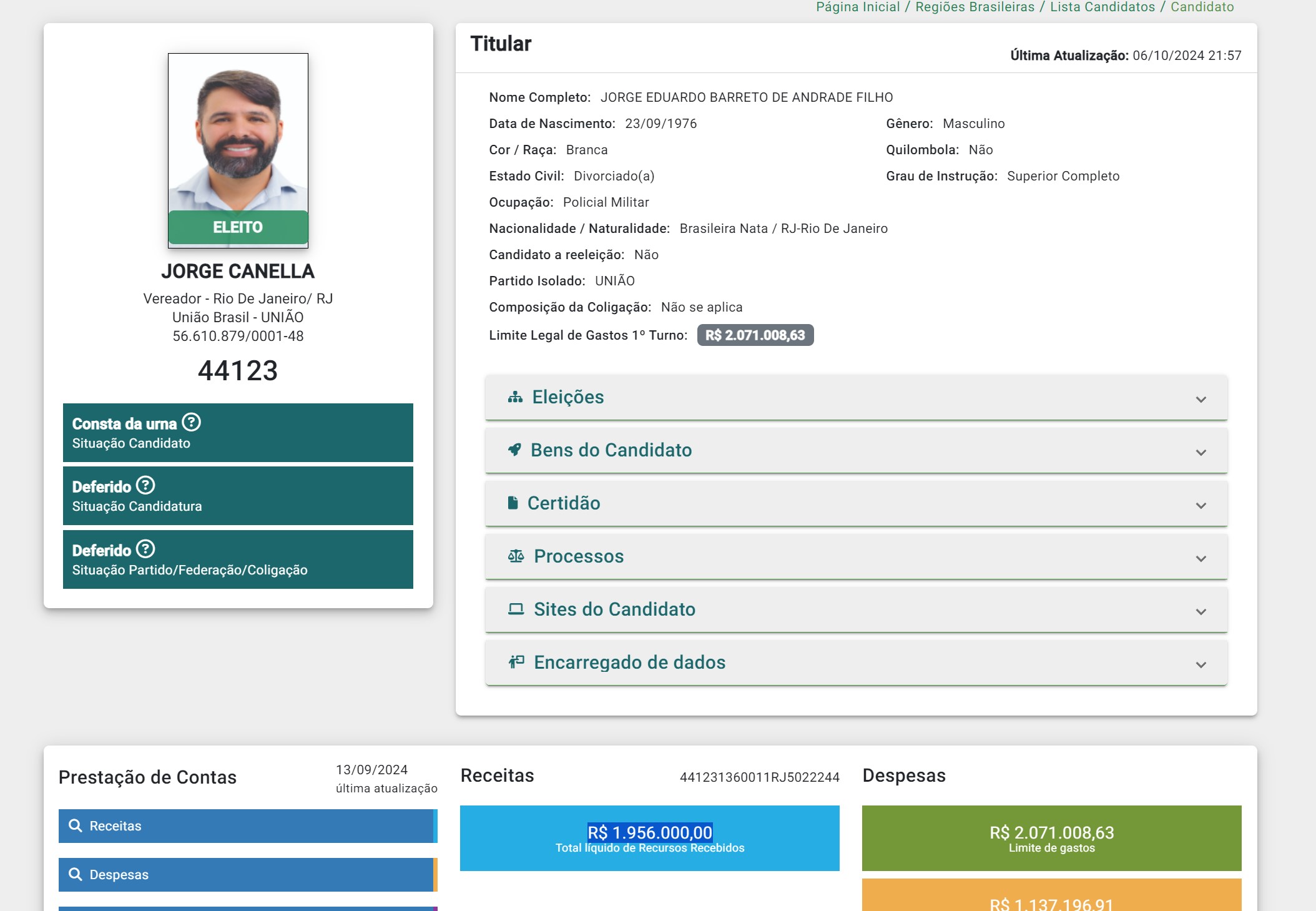Navigate to Lista Candidatos breadcrumb
The image size is (1316, 911).
point(1102,7)
